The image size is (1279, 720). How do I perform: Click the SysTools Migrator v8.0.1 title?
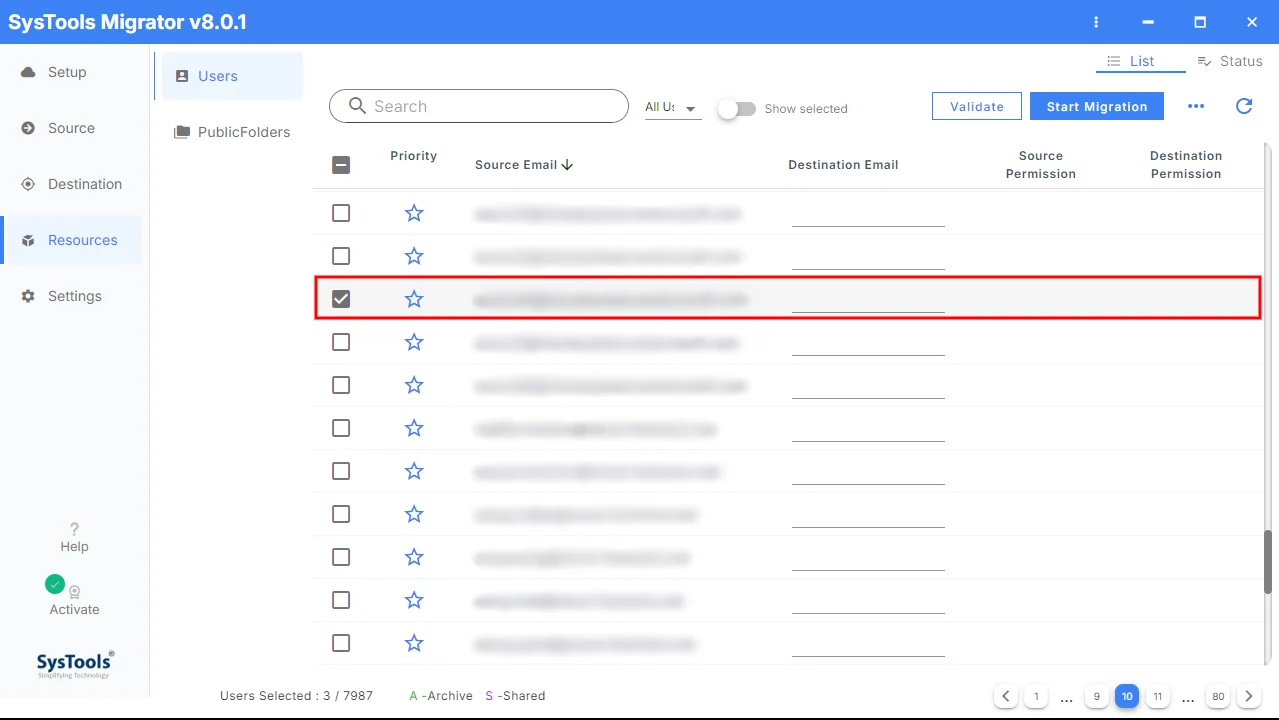(x=127, y=22)
